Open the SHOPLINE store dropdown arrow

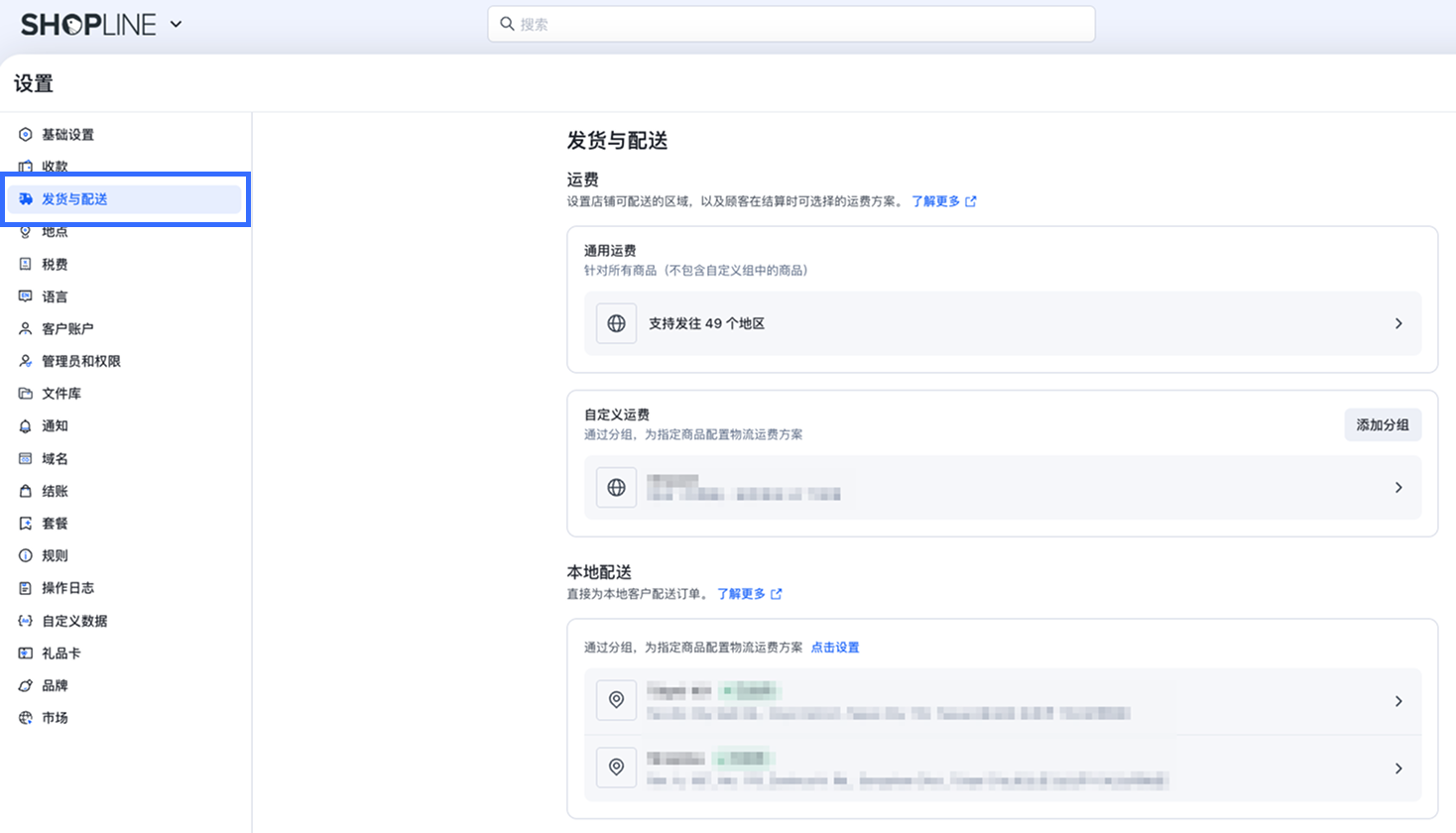176,24
